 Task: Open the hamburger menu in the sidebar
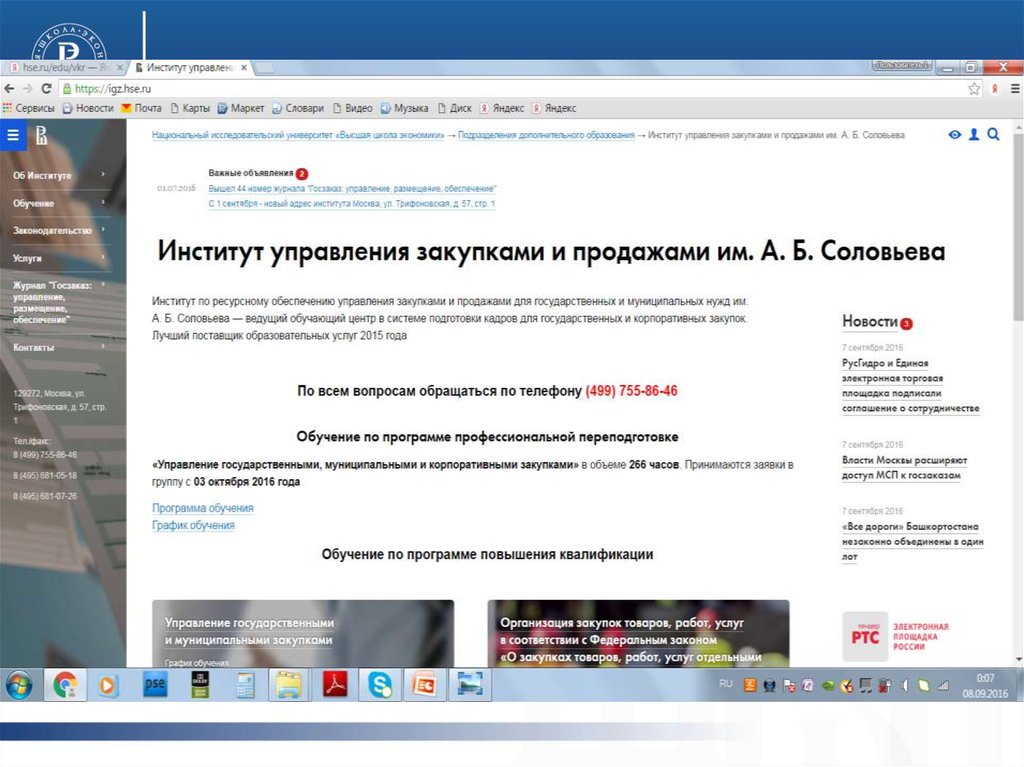point(13,135)
